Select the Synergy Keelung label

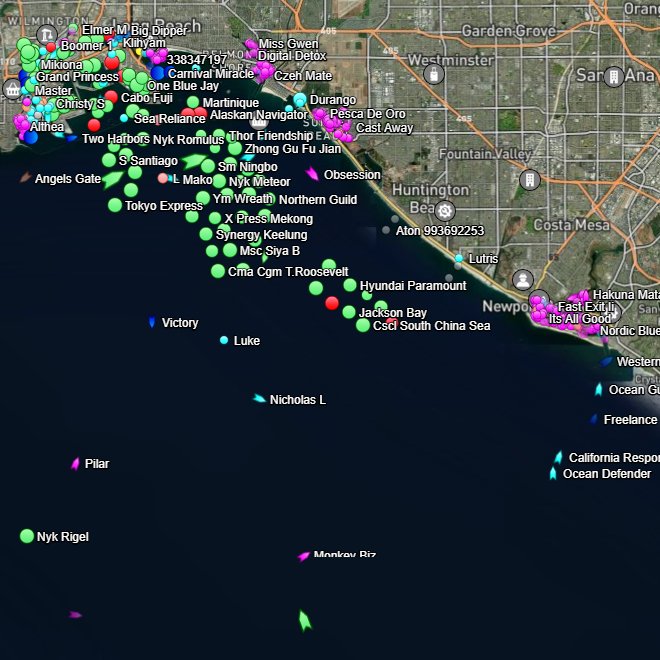click(x=261, y=235)
